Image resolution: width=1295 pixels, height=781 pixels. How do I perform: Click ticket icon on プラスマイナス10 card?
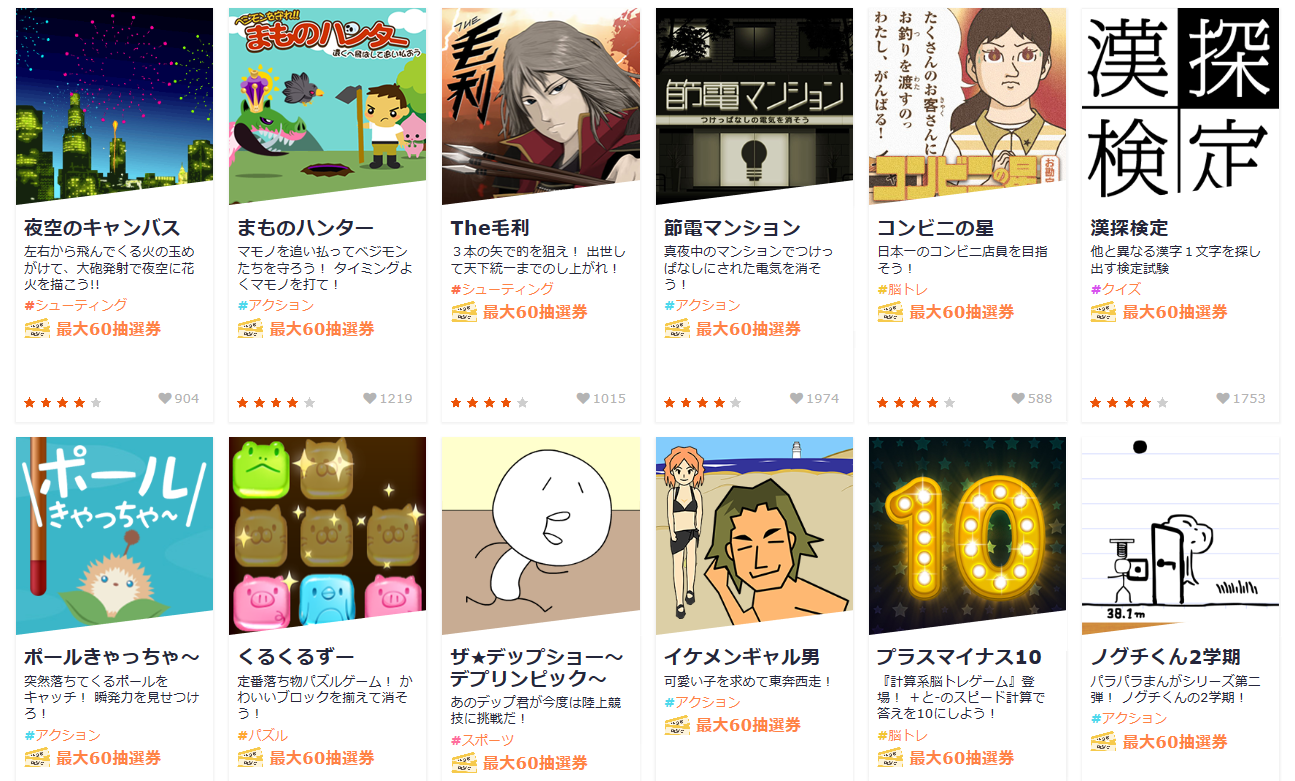[890, 758]
